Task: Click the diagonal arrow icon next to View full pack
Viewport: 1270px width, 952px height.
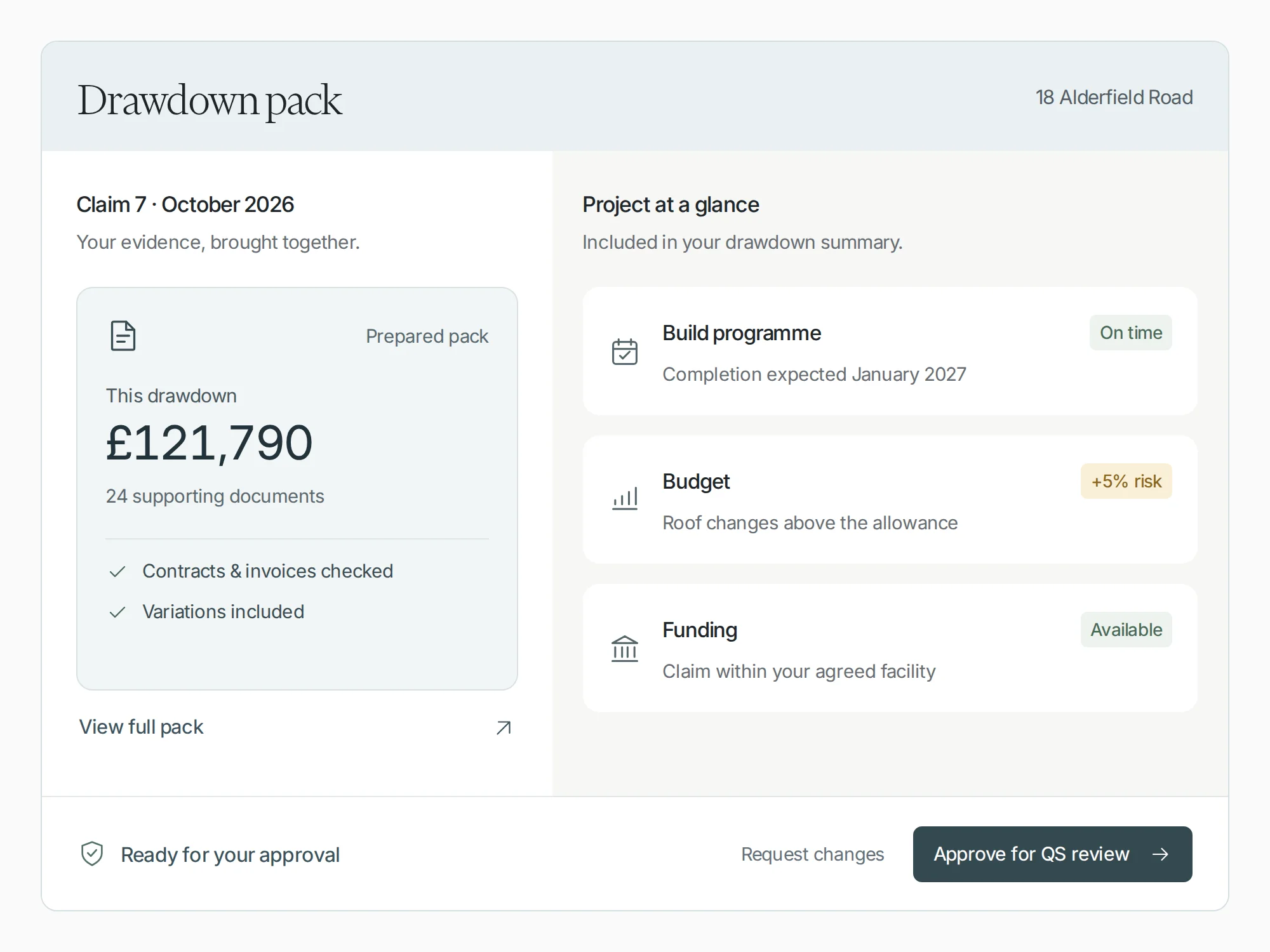Action: [504, 727]
